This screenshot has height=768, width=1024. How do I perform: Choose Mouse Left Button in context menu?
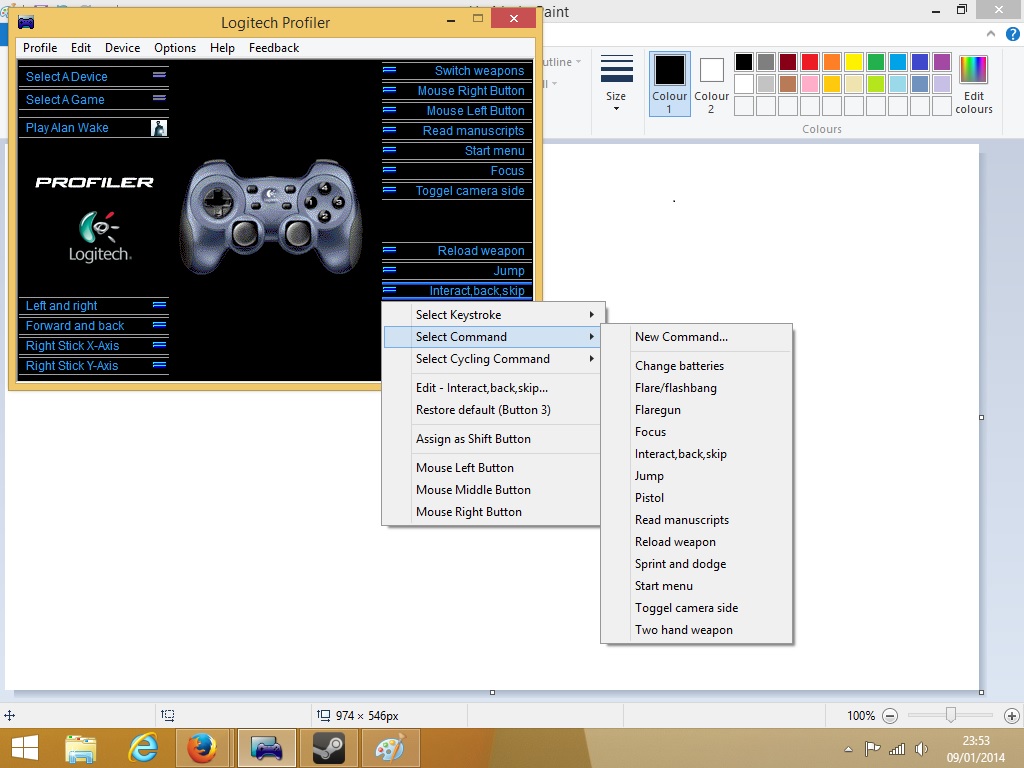[x=492, y=468]
